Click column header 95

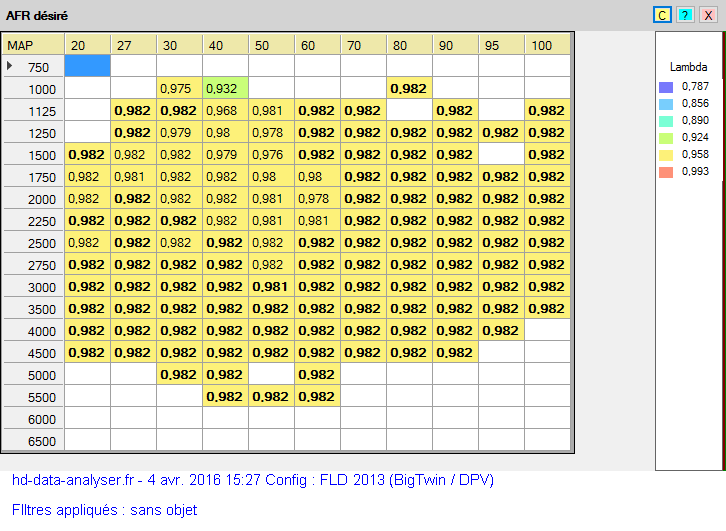click(501, 44)
